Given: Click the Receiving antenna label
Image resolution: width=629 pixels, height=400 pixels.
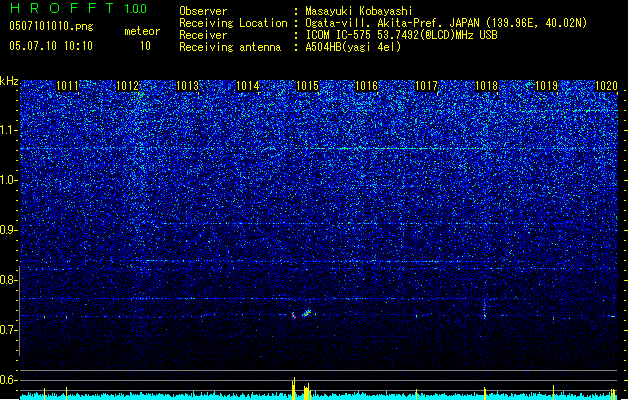Looking at the screenshot, I should coord(230,47).
